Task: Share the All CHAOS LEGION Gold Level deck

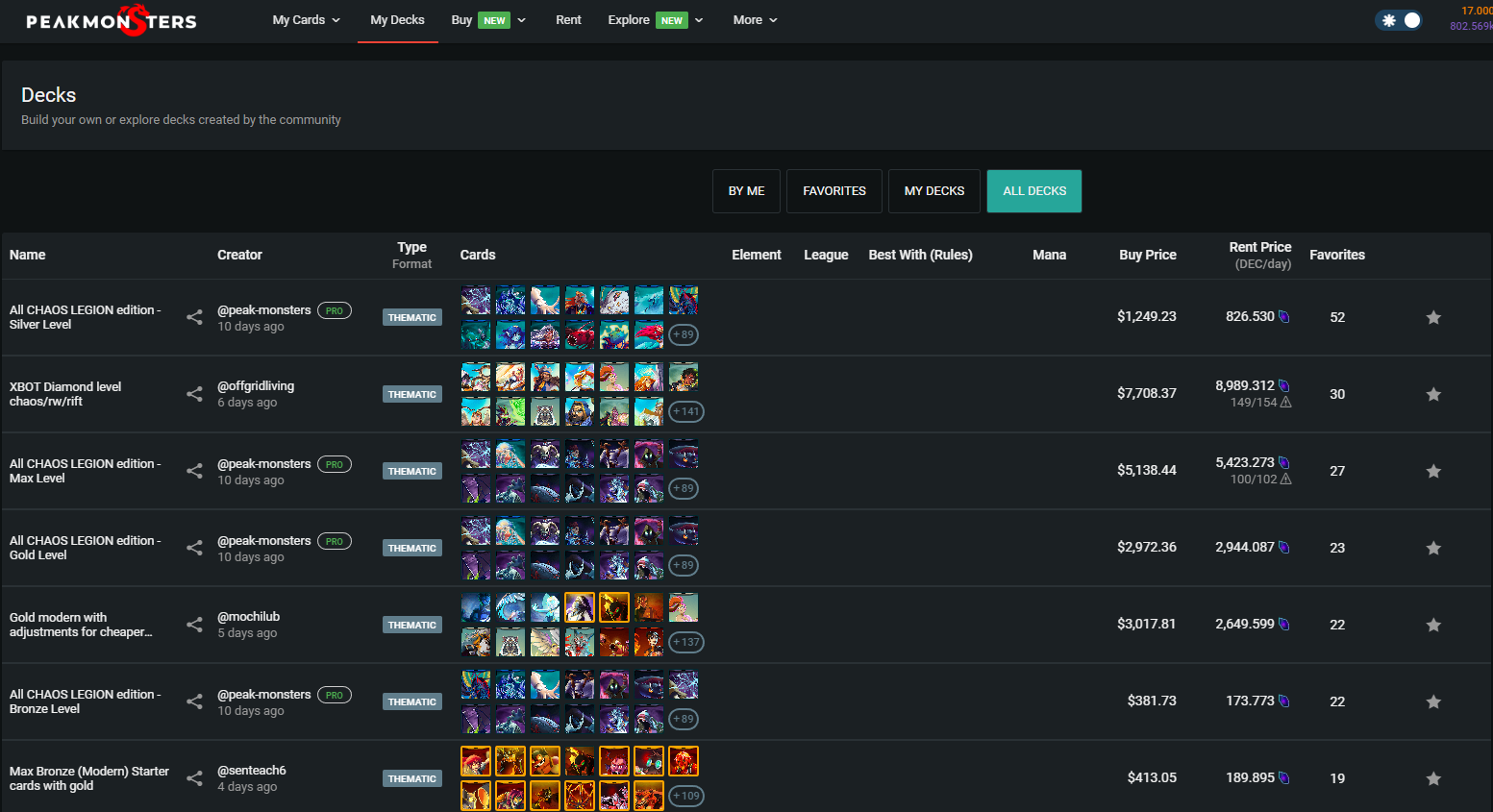Action: (194, 548)
